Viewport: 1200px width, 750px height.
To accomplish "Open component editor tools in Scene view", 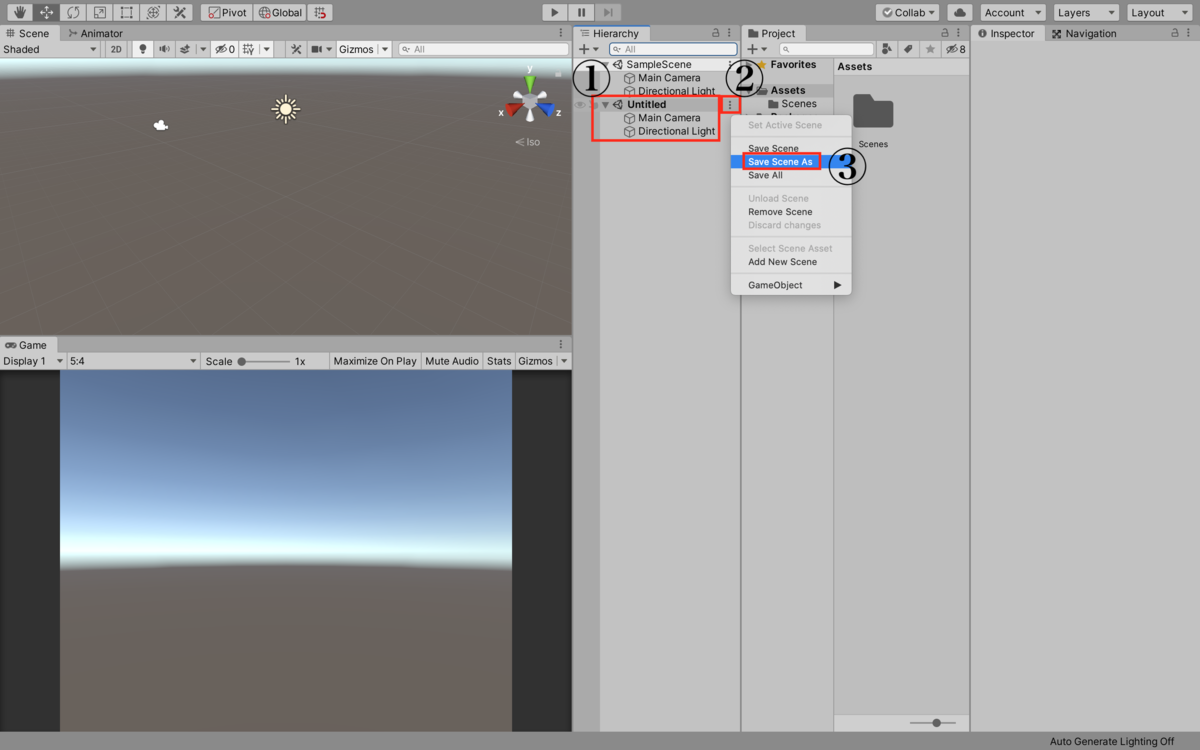I will [x=296, y=49].
